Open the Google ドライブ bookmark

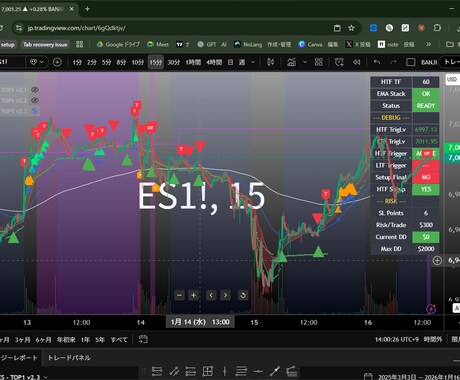(x=118, y=44)
